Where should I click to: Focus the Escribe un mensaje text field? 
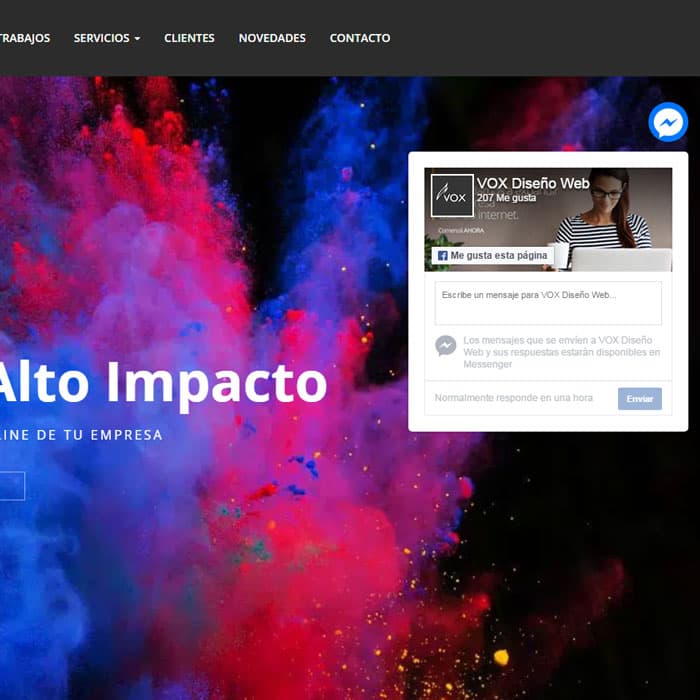point(548,303)
